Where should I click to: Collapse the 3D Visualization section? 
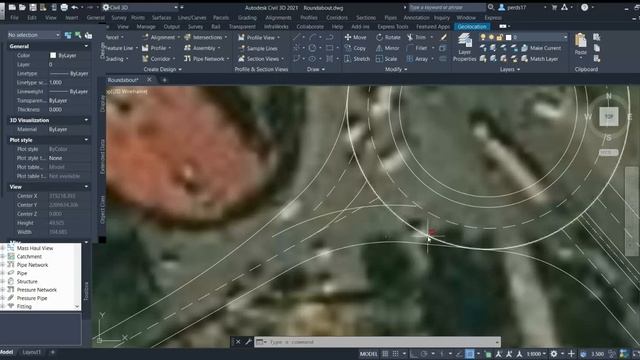click(86, 120)
